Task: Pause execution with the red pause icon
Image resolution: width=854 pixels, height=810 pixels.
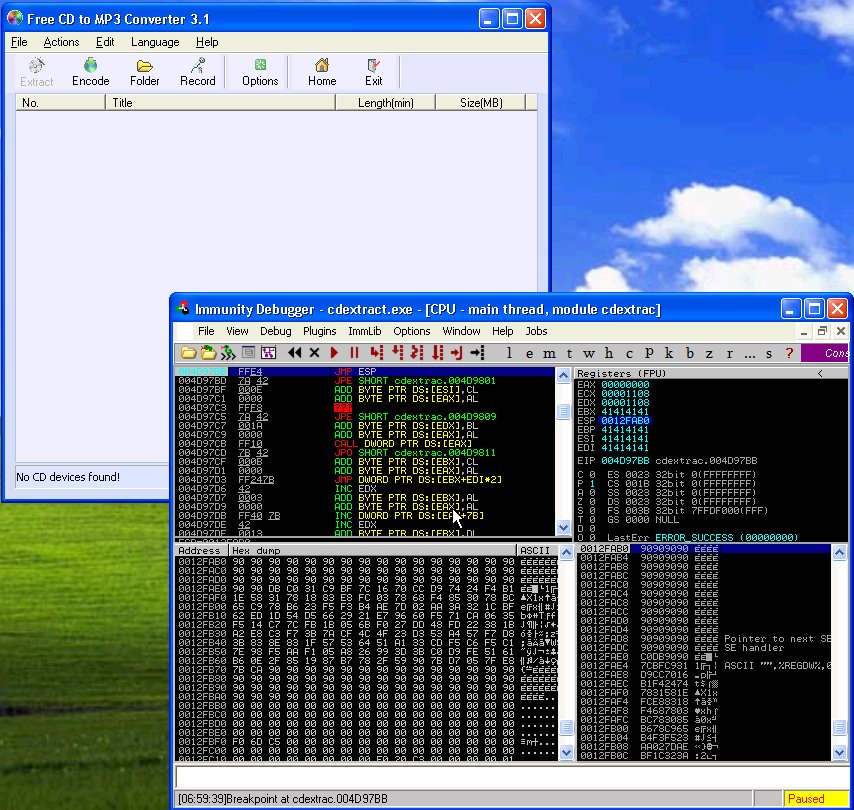Action: coord(355,353)
